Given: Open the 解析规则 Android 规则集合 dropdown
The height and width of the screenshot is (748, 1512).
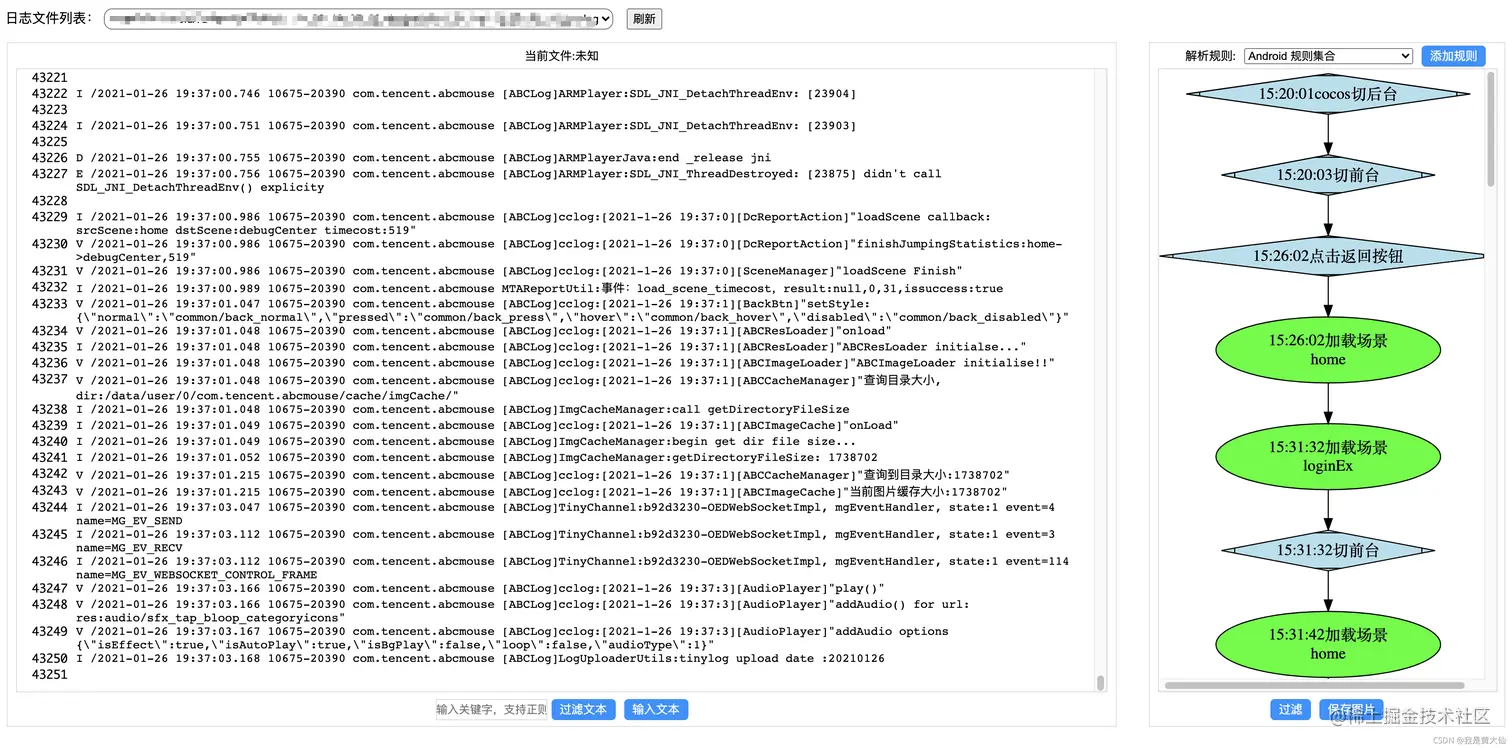Looking at the screenshot, I should pyautogui.click(x=1328, y=56).
